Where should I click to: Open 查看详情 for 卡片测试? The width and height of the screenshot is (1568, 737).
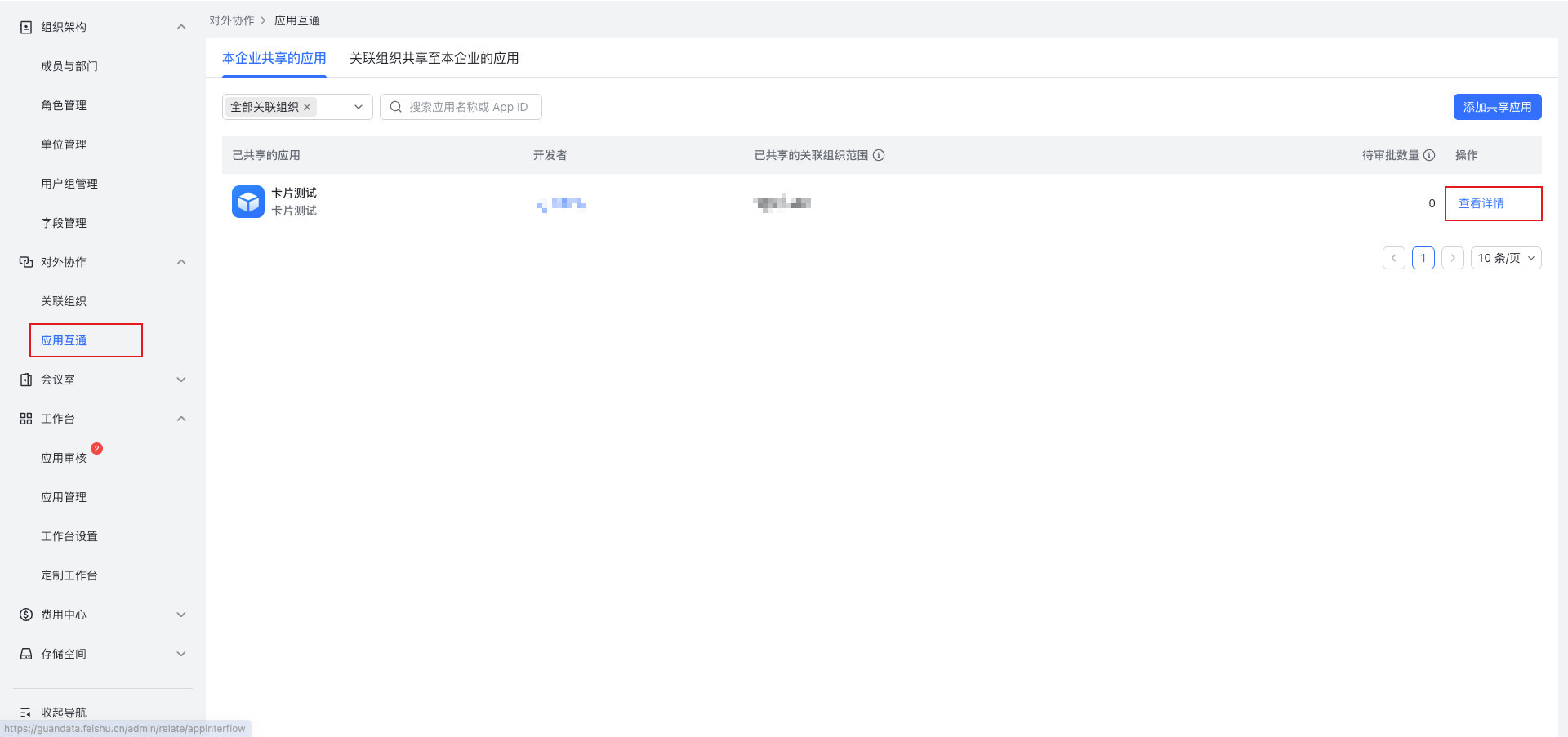pos(1481,203)
